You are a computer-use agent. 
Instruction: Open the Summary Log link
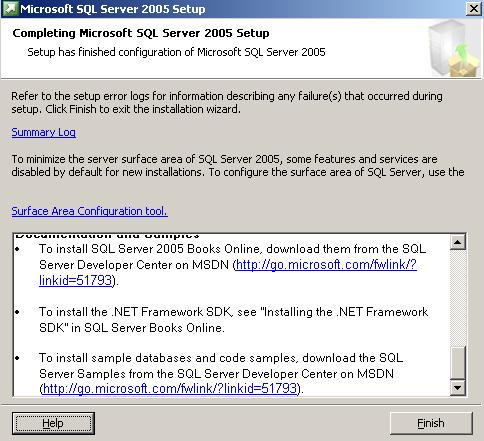point(44,132)
